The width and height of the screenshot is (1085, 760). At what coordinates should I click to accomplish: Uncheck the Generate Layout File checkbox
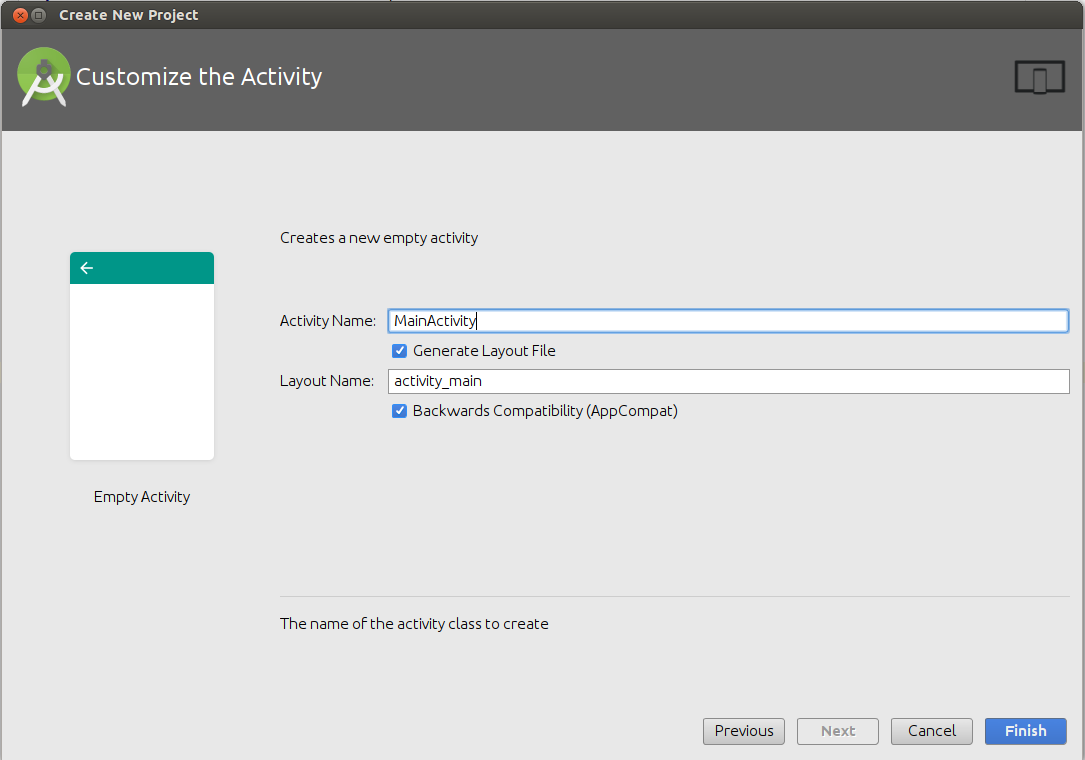coord(400,351)
